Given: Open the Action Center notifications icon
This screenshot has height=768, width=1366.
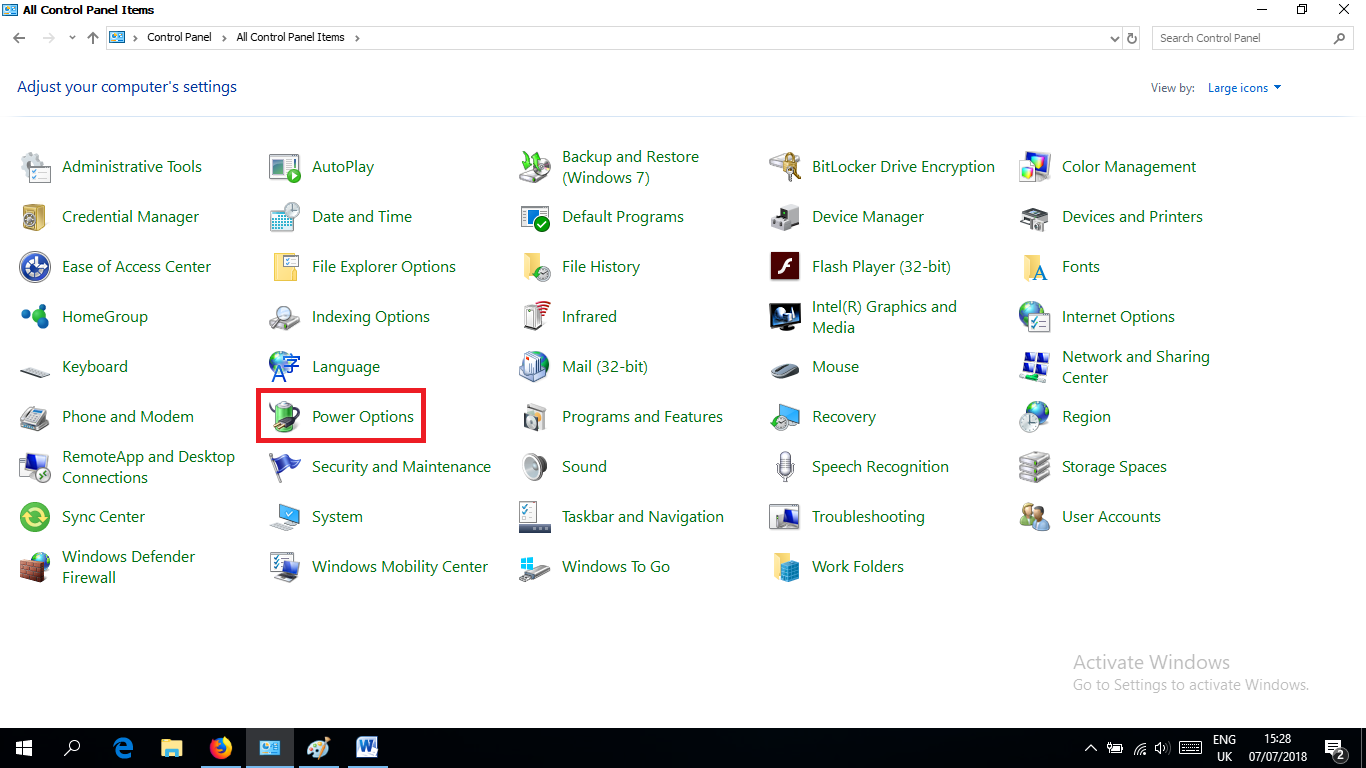Looking at the screenshot, I should coord(1334,748).
